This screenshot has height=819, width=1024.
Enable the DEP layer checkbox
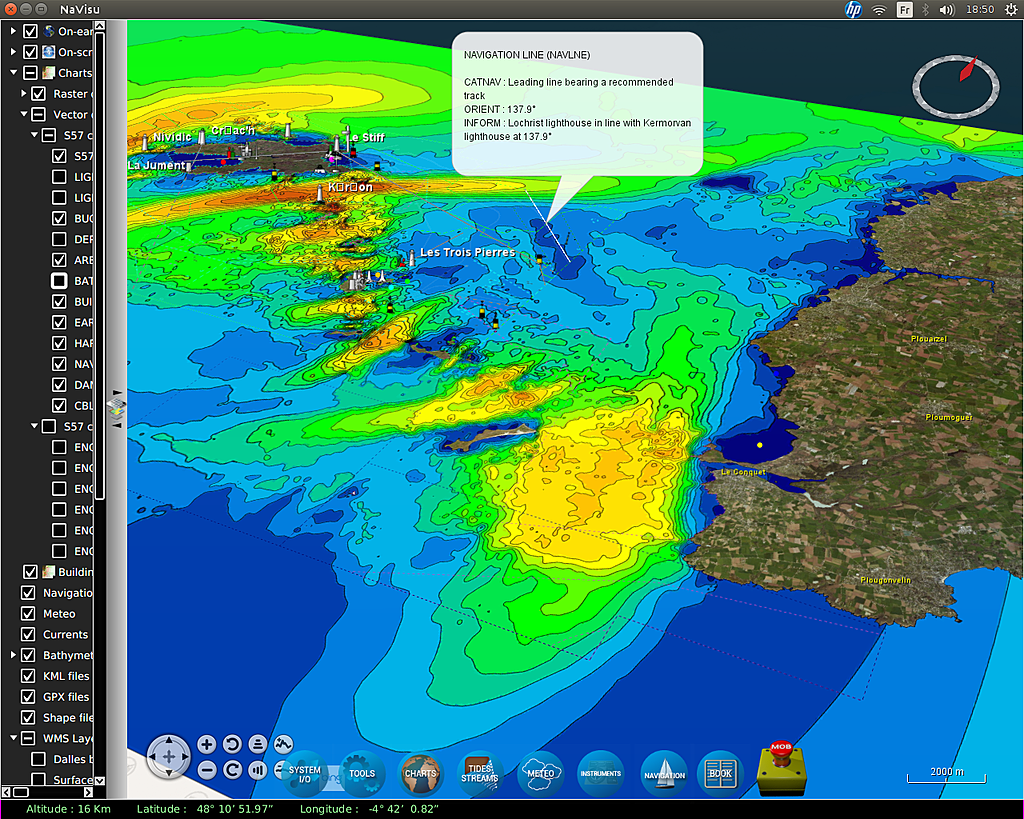[x=59, y=239]
